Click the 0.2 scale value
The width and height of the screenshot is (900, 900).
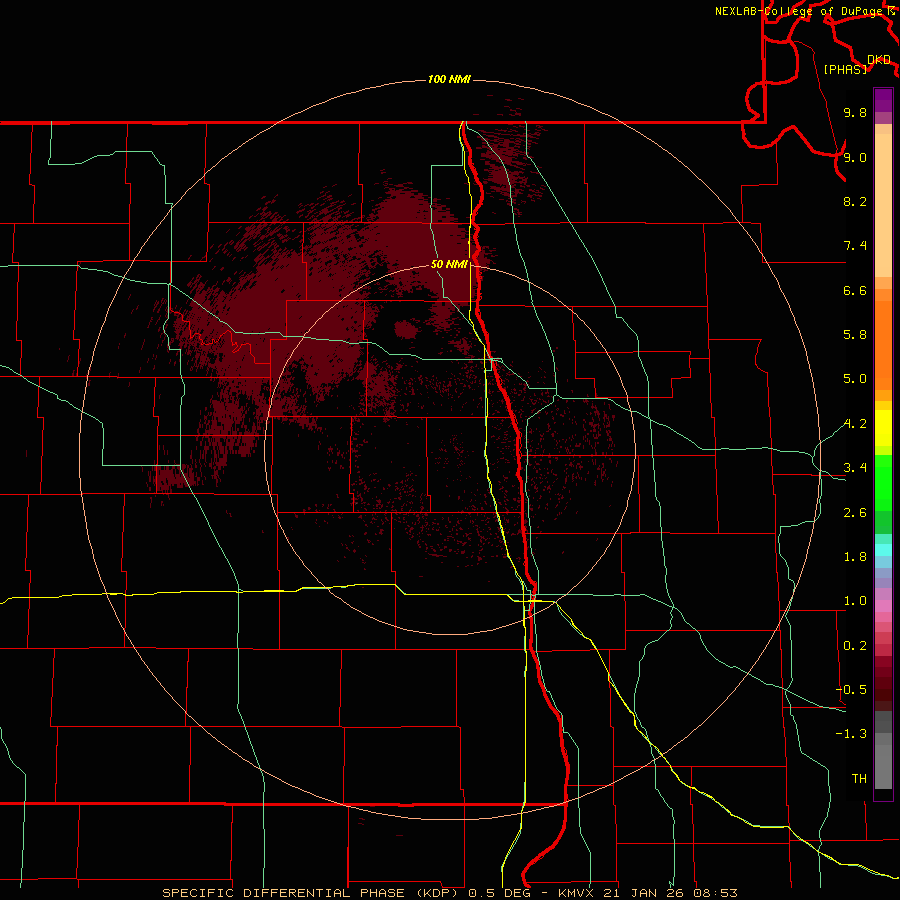coord(855,646)
